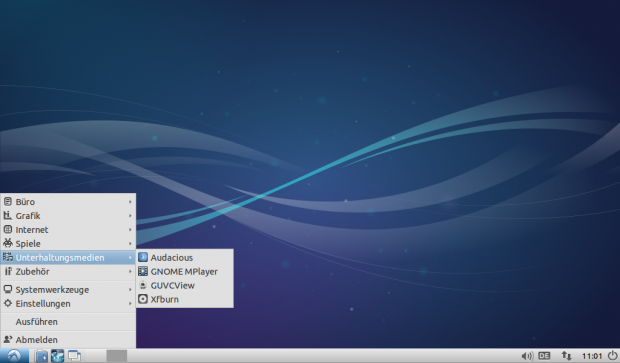Click the Zubehör category icon

pos(8,272)
